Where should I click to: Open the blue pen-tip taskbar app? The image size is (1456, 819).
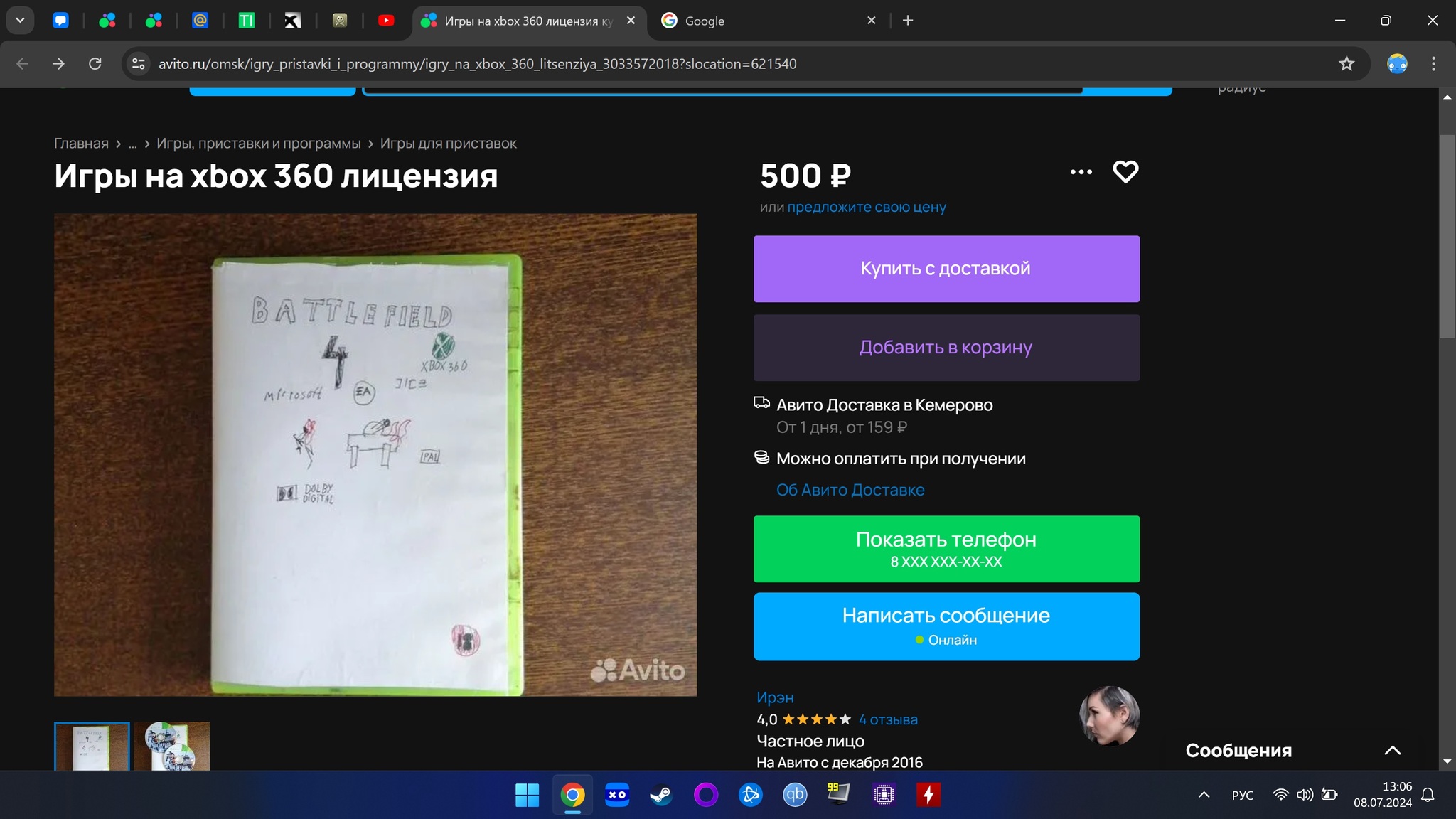pyautogui.click(x=751, y=795)
